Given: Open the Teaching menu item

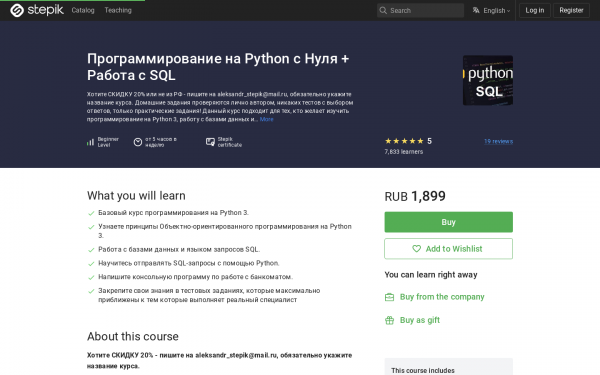Looking at the screenshot, I should pos(118,10).
